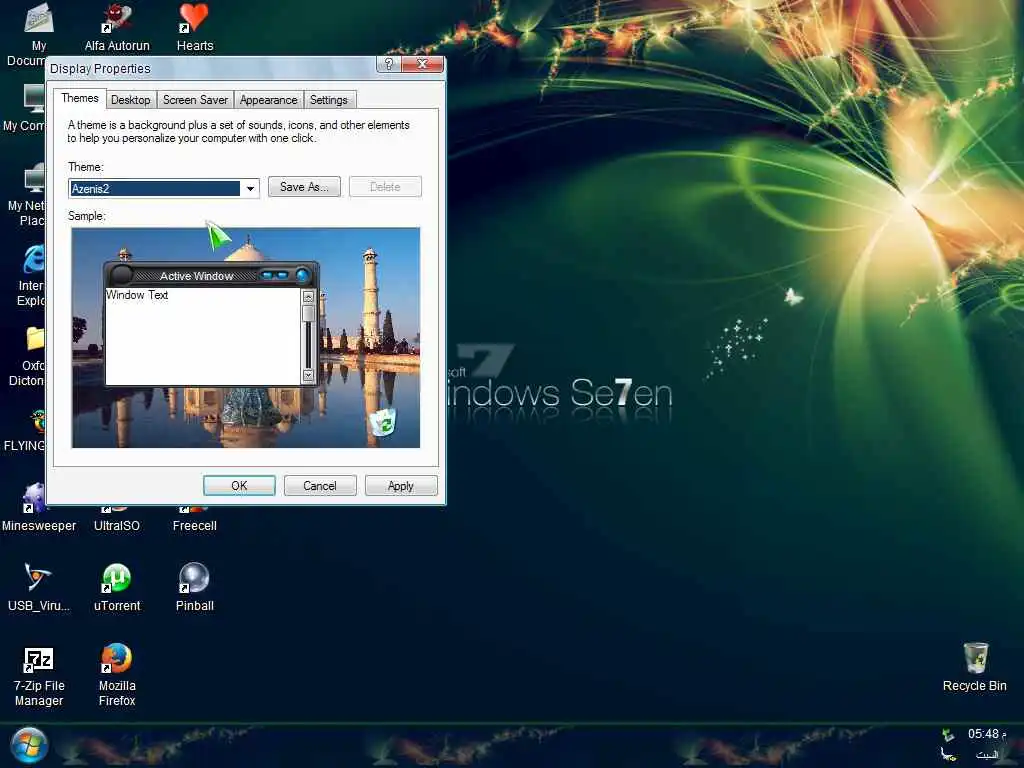Click the recycle bin in theme sample
This screenshot has height=768, width=1024.
click(x=383, y=422)
